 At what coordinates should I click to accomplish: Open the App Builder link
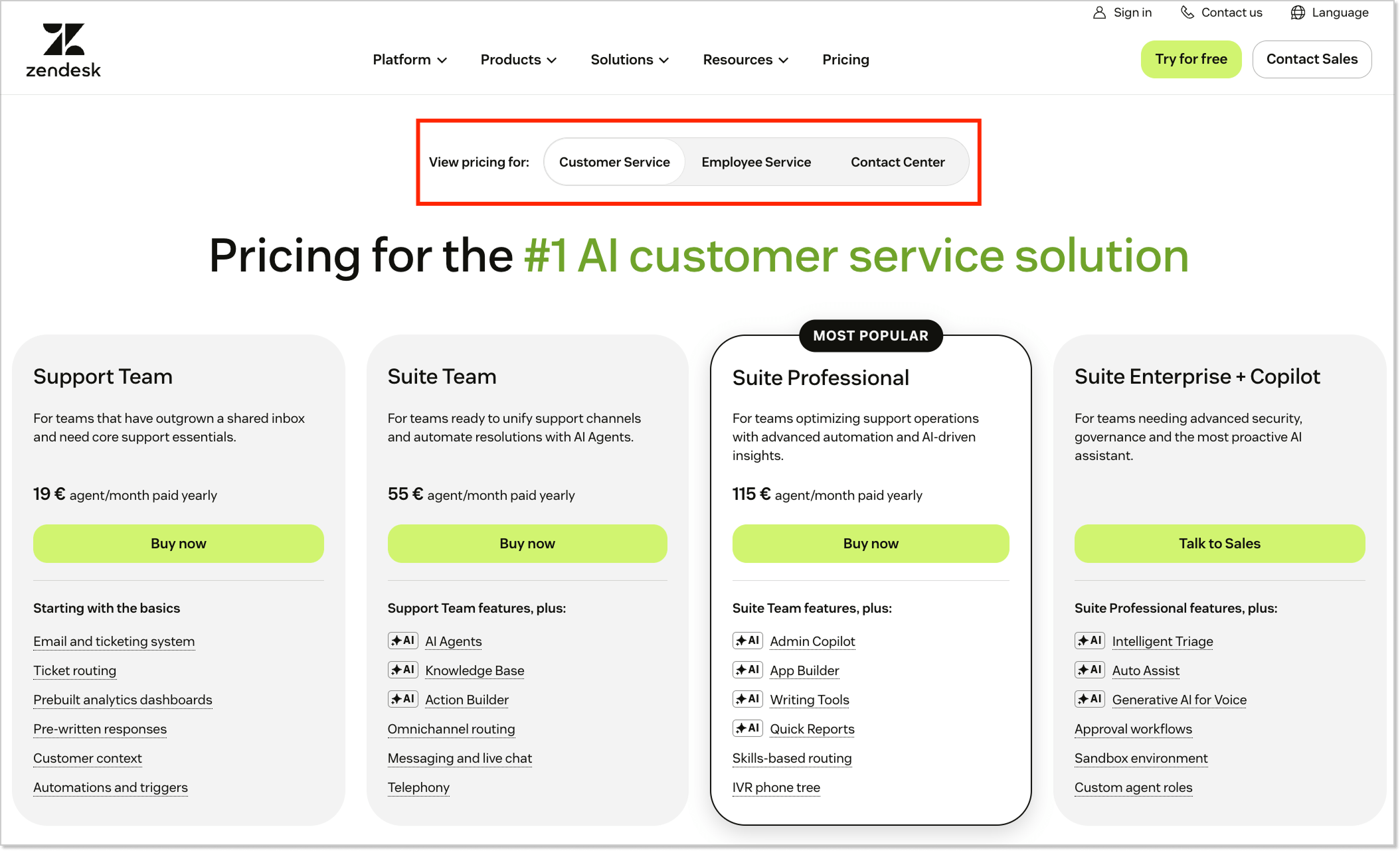coord(805,670)
